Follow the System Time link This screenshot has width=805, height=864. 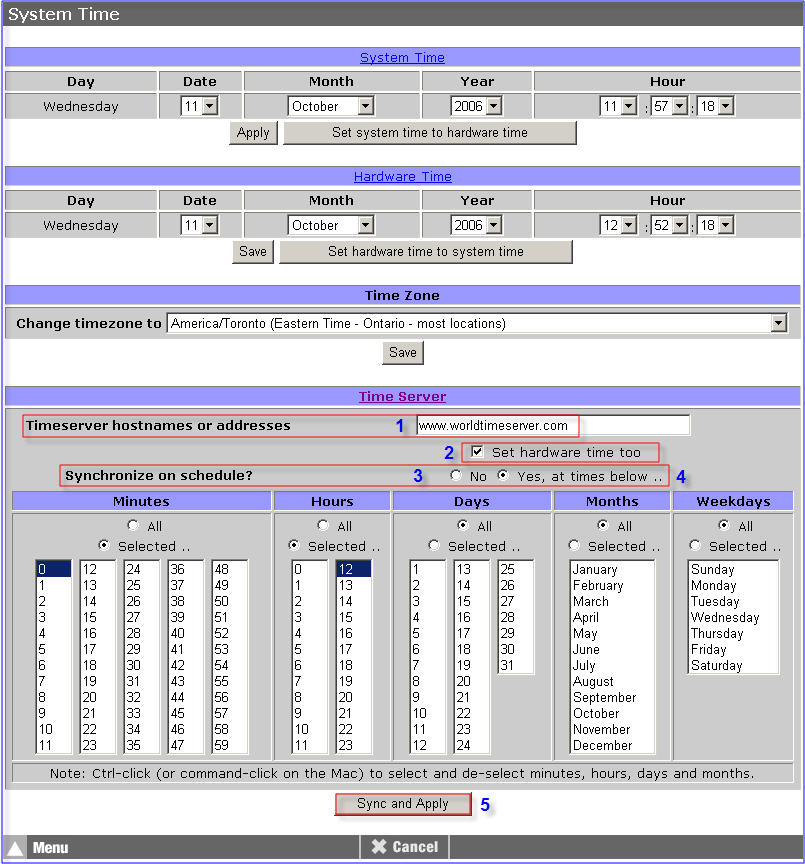(402, 57)
